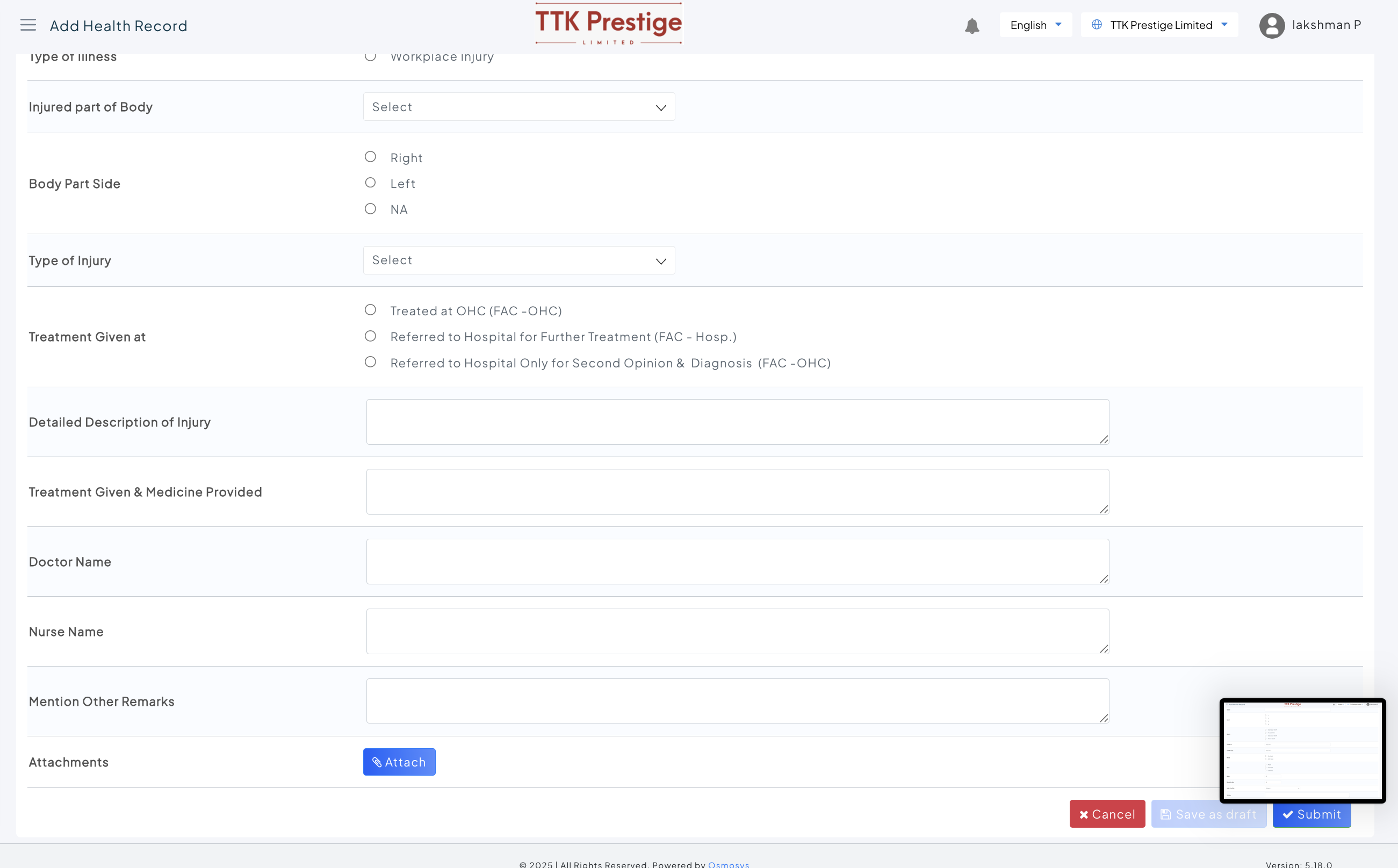This screenshot has height=868, width=1398.
Task: Expand the Injured part of Body dropdown
Action: pyautogui.click(x=518, y=107)
